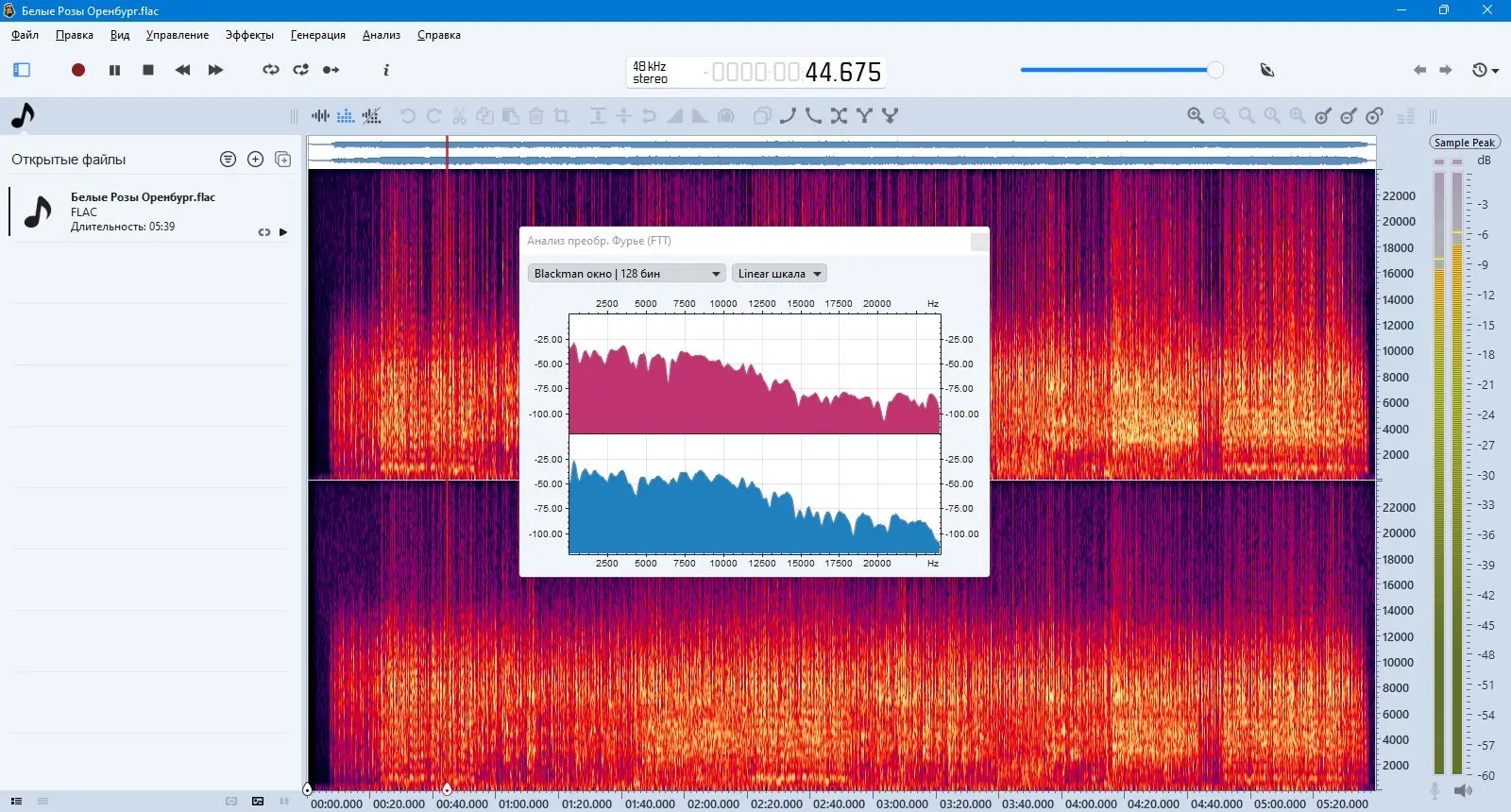Open the Анализ menu
The image size is (1511, 812).
(x=381, y=35)
